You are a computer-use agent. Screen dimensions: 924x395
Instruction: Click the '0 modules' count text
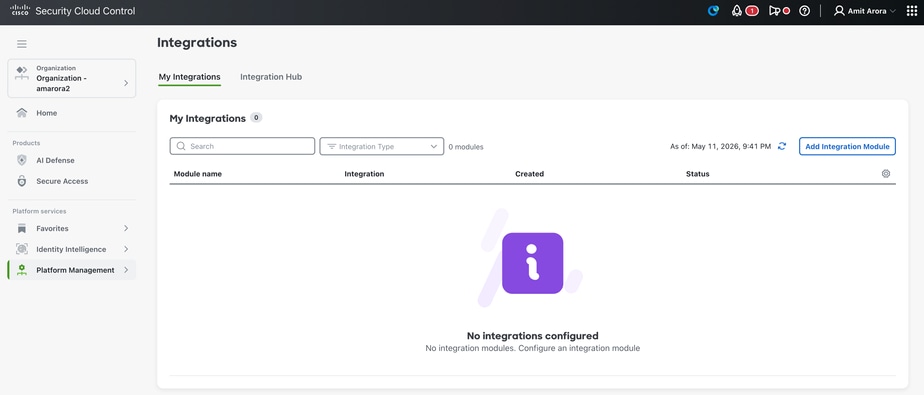[466, 147]
